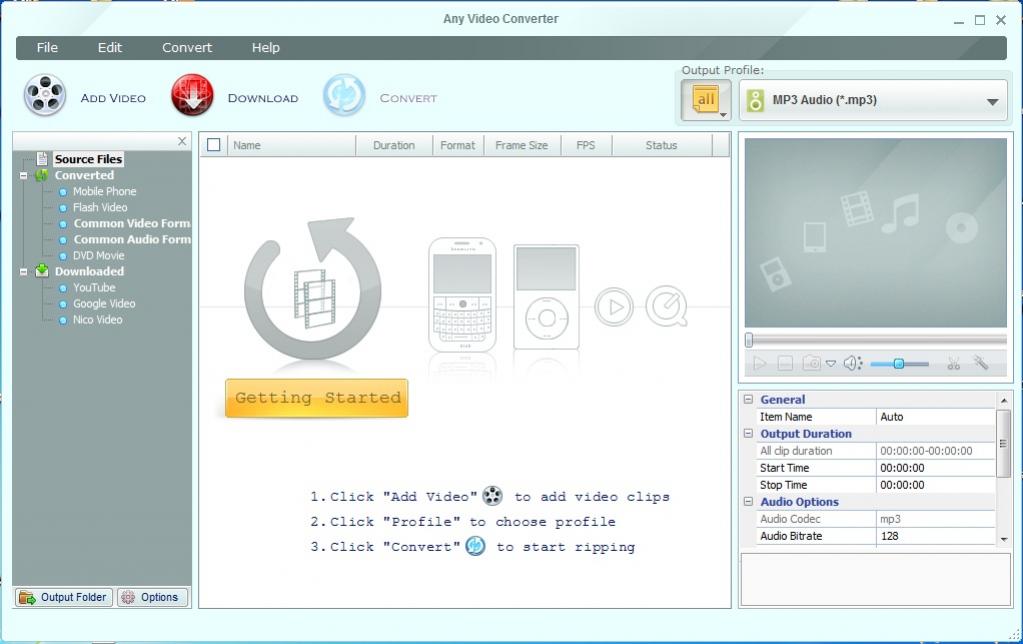Click the Item Name value Auto
Image resolution: width=1023 pixels, height=644 pixels.
point(936,417)
